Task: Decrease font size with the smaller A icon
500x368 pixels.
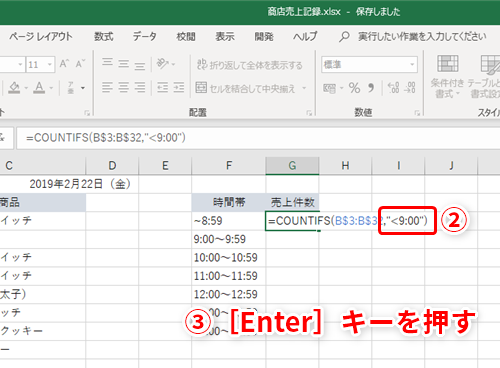Action: 80,63
